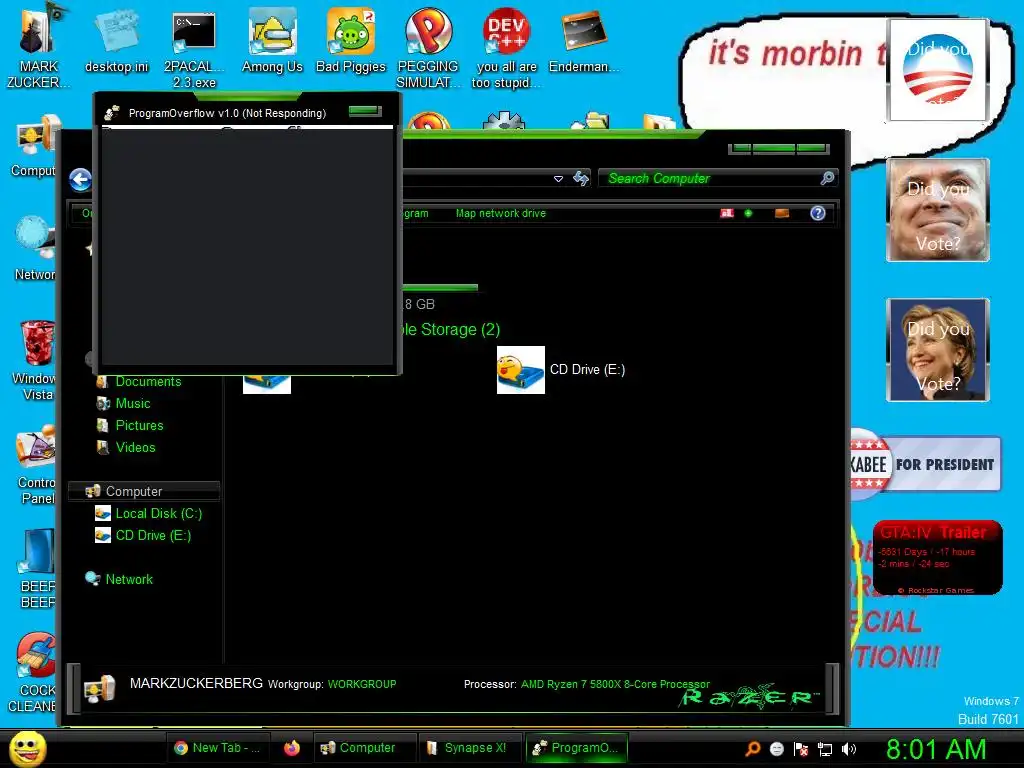Image resolution: width=1024 pixels, height=768 pixels.
Task: Open the MARK ZUCKER desktop icon
Action: click(38, 46)
